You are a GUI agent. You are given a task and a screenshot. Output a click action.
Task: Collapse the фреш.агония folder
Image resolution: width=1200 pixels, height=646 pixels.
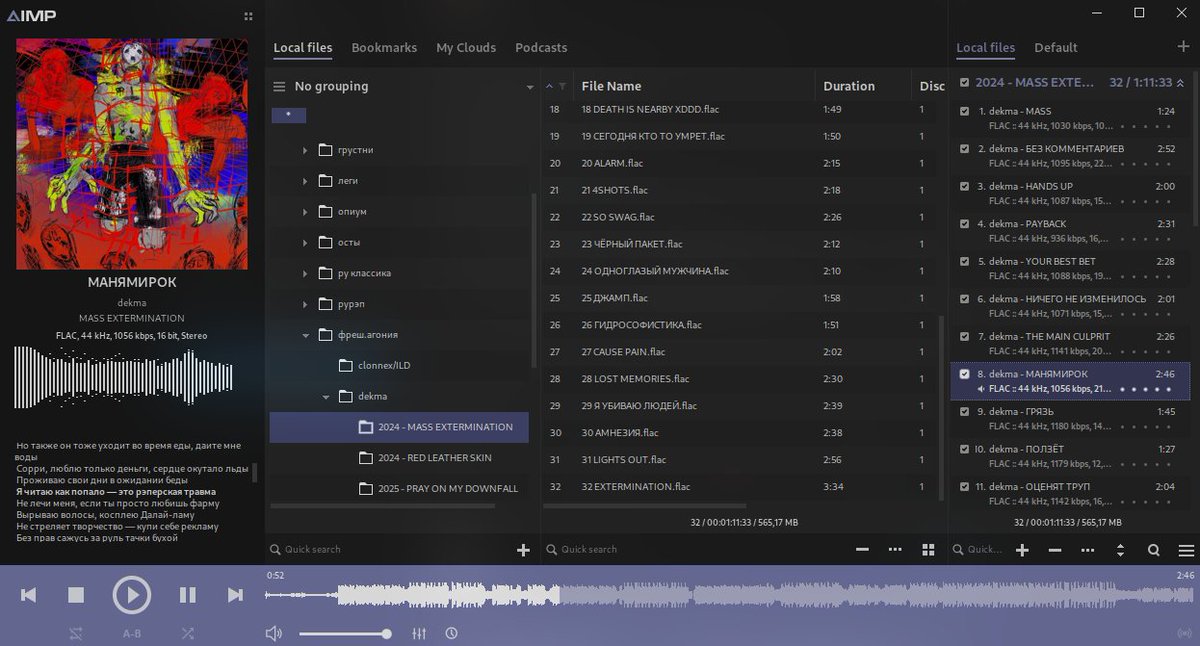(x=306, y=335)
